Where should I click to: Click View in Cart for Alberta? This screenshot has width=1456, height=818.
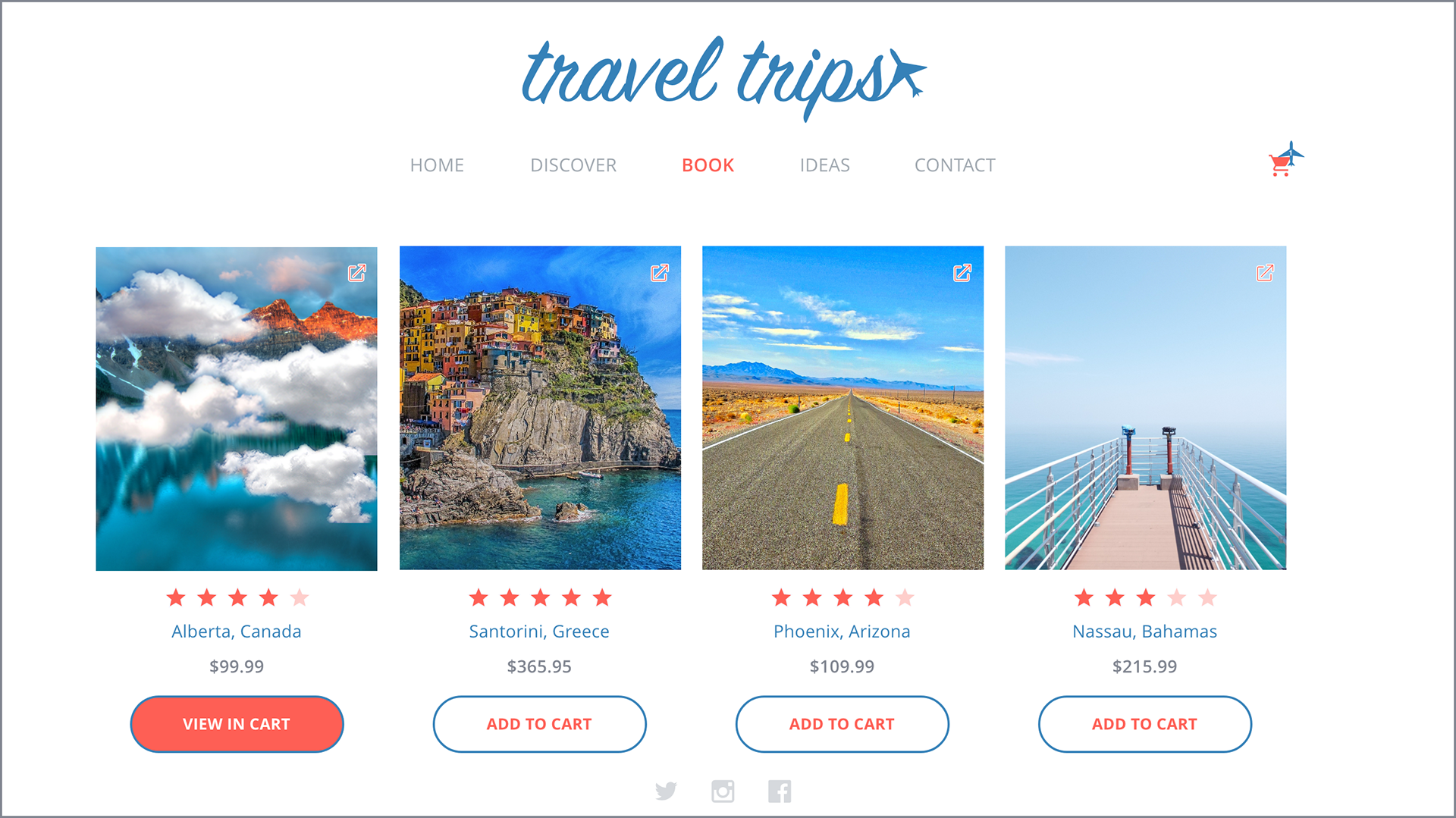237,724
